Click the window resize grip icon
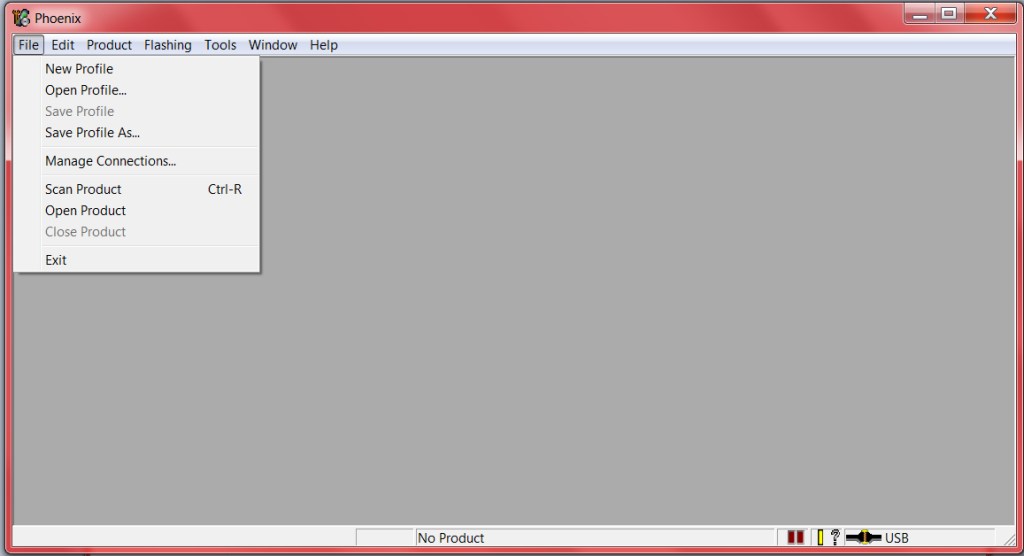1024x556 pixels. (x=1009, y=538)
